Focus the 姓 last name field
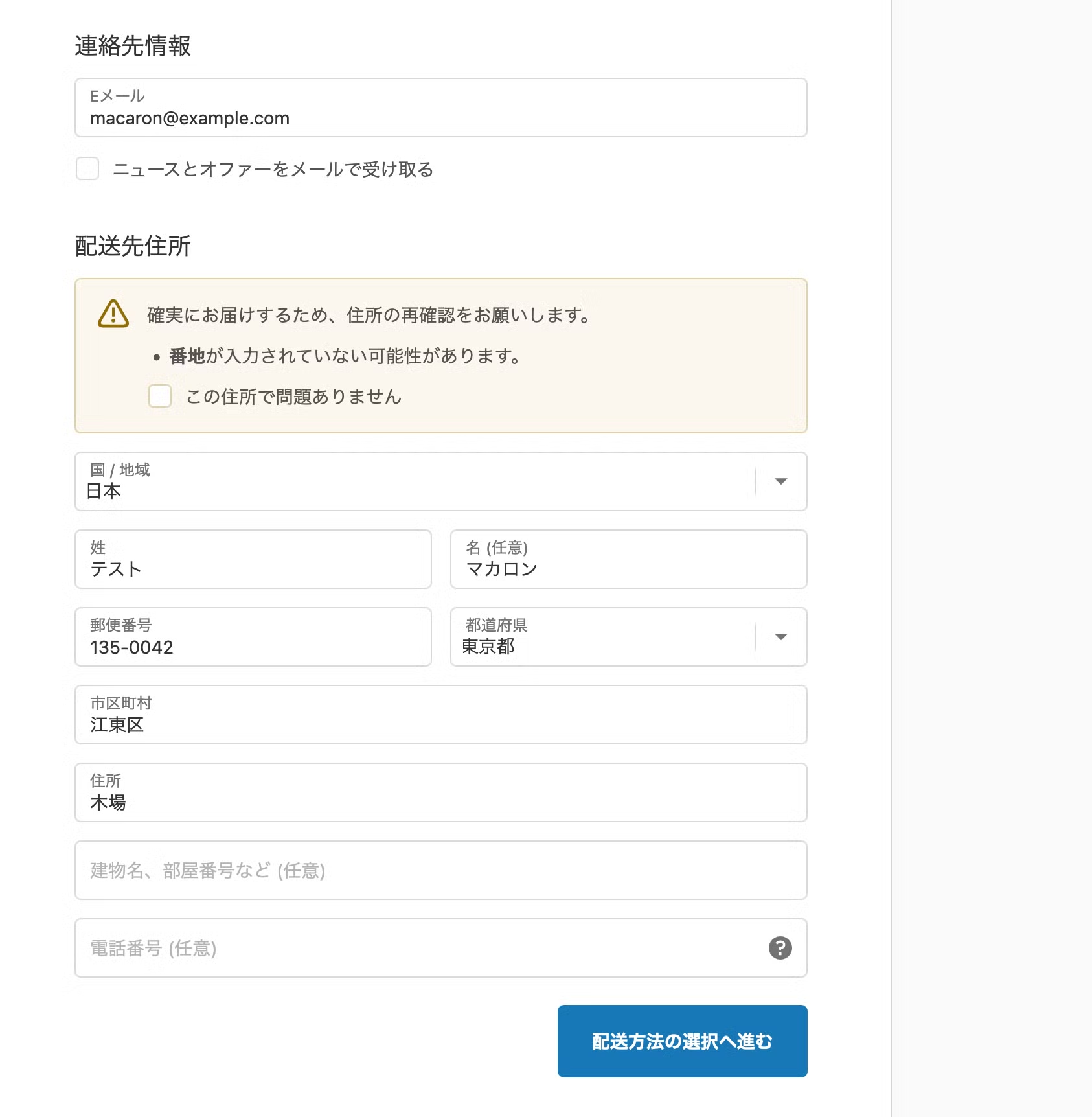The height and width of the screenshot is (1117, 1092). click(253, 560)
